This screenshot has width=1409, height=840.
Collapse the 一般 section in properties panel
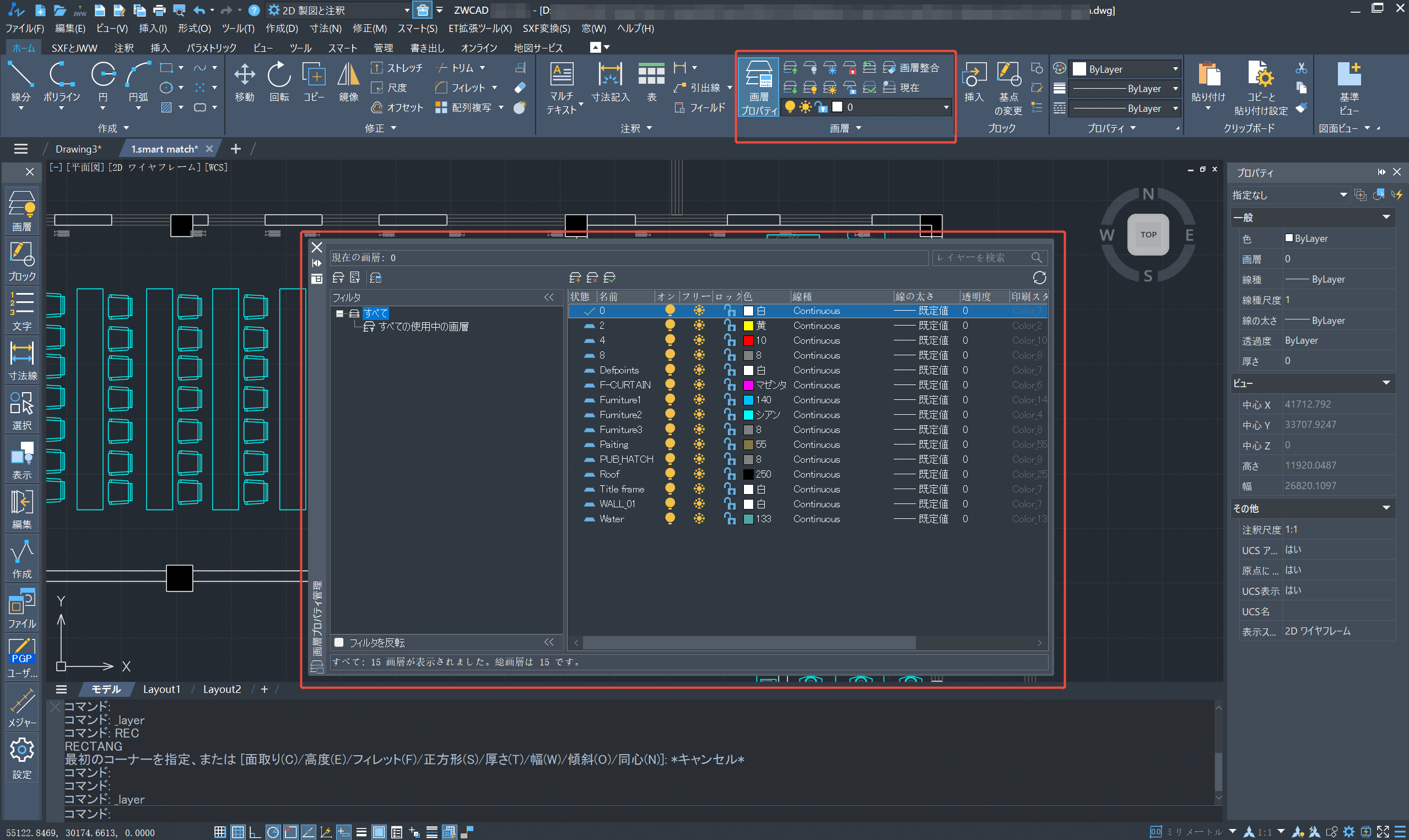(x=1386, y=218)
